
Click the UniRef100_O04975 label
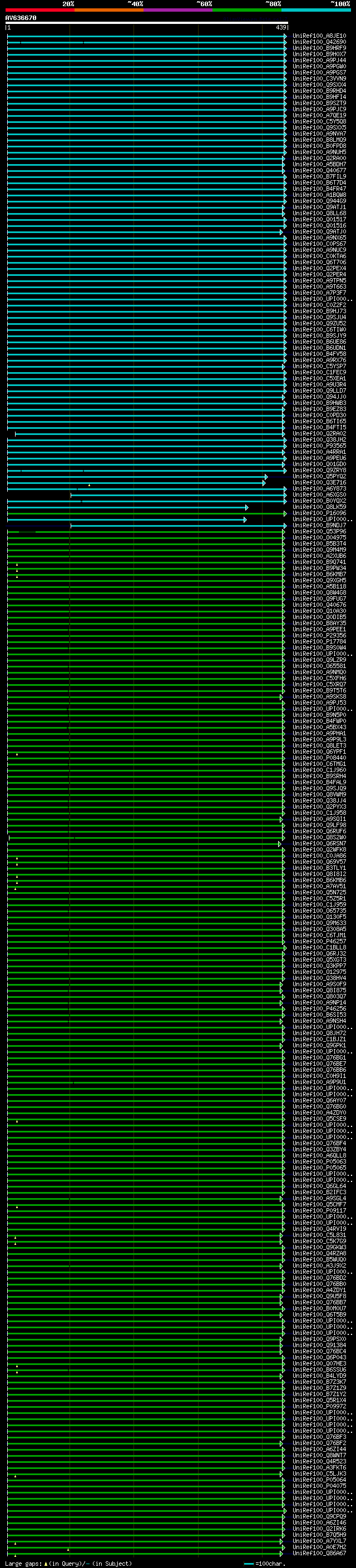(319, 537)
